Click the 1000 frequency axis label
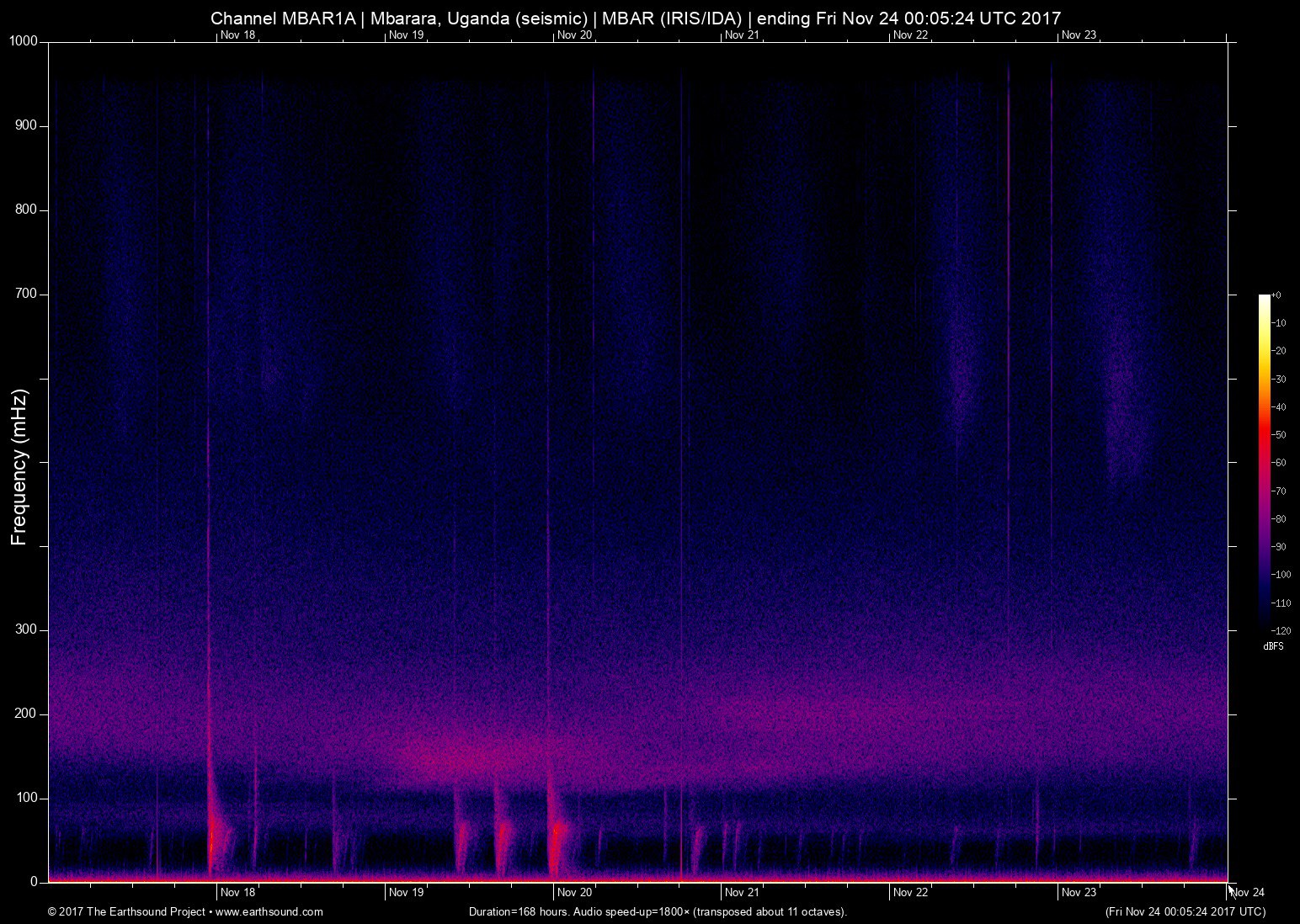Image resolution: width=1300 pixels, height=924 pixels. pyautogui.click(x=24, y=41)
